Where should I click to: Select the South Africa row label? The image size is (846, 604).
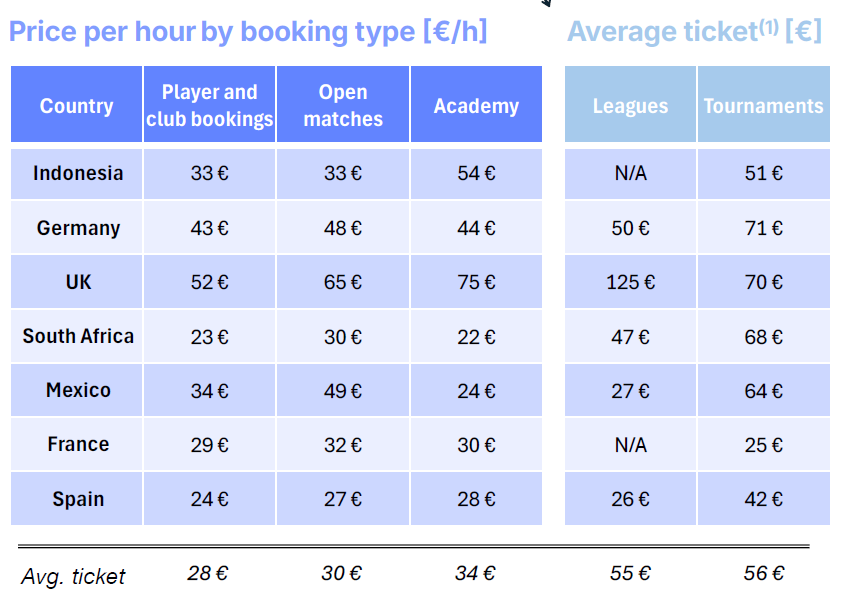[78, 336]
